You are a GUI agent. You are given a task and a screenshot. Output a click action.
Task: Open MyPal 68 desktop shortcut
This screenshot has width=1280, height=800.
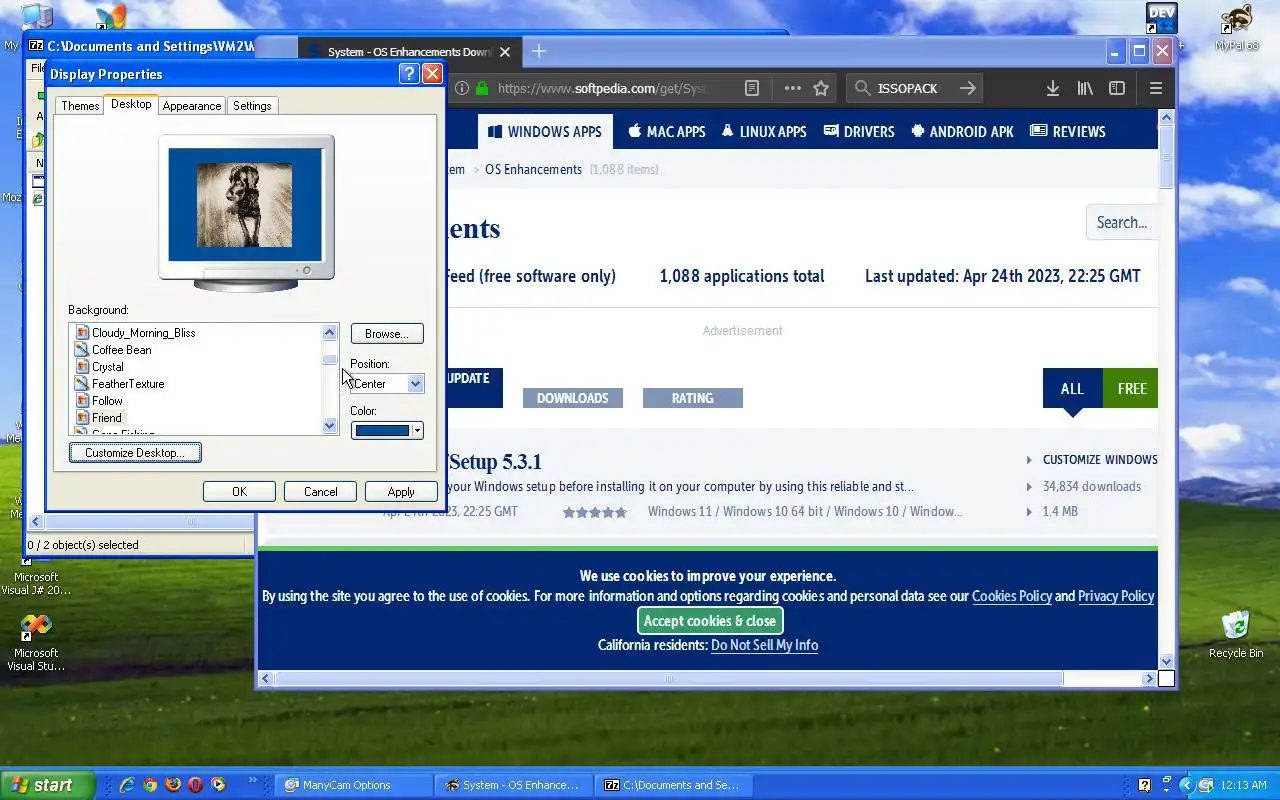point(1237,27)
